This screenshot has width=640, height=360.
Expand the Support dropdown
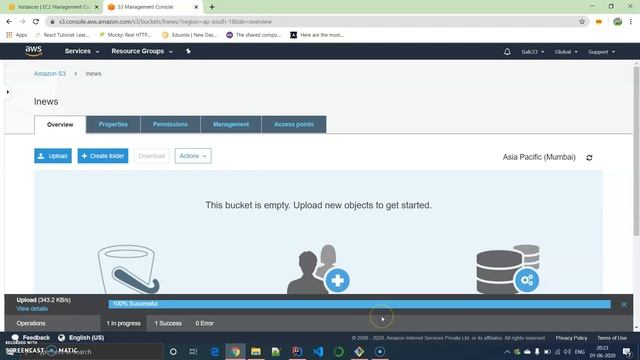(x=601, y=52)
